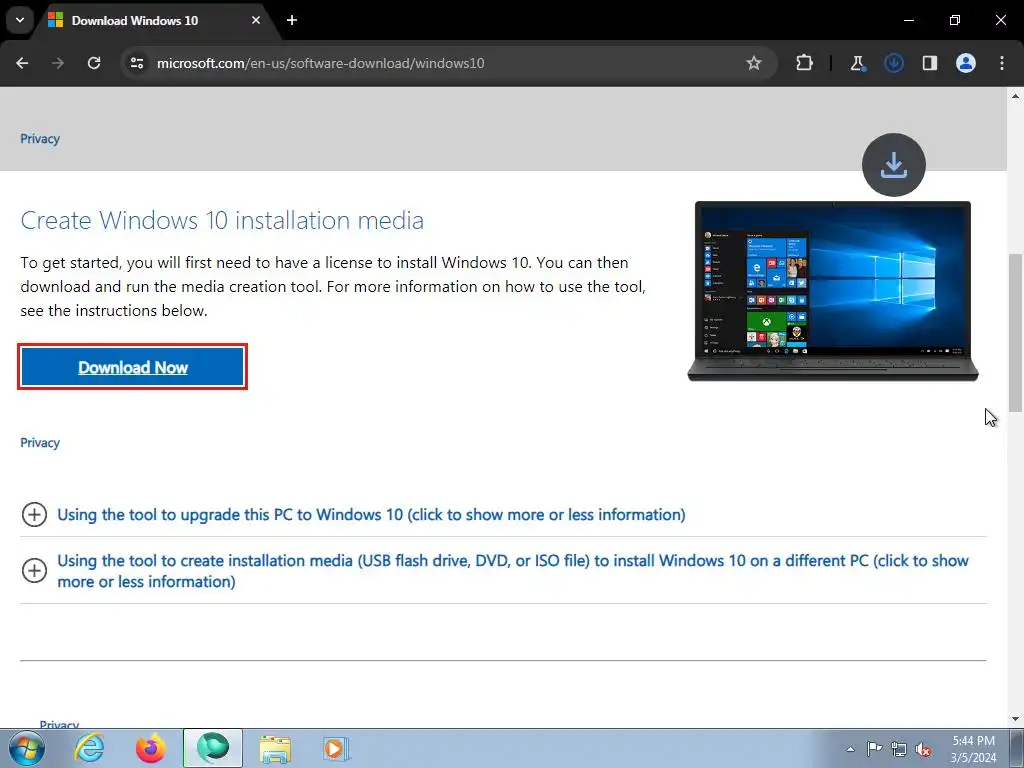1024x768 pixels.
Task: Toggle the browser side panel
Action: 929,63
